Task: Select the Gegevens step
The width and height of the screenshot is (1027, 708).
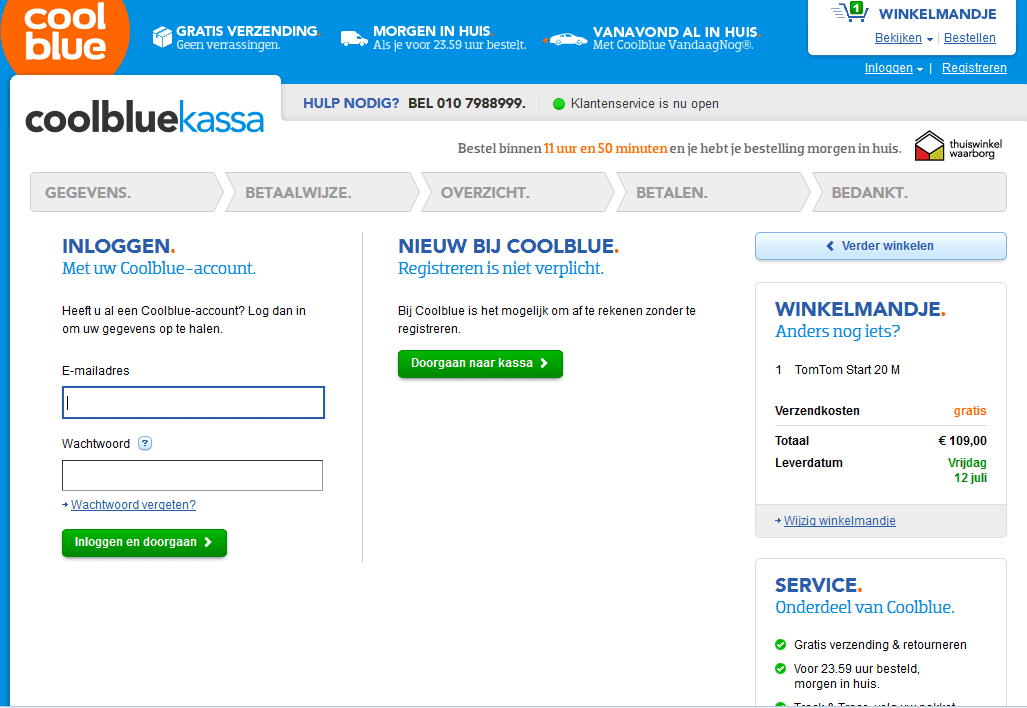Action: [x=126, y=193]
